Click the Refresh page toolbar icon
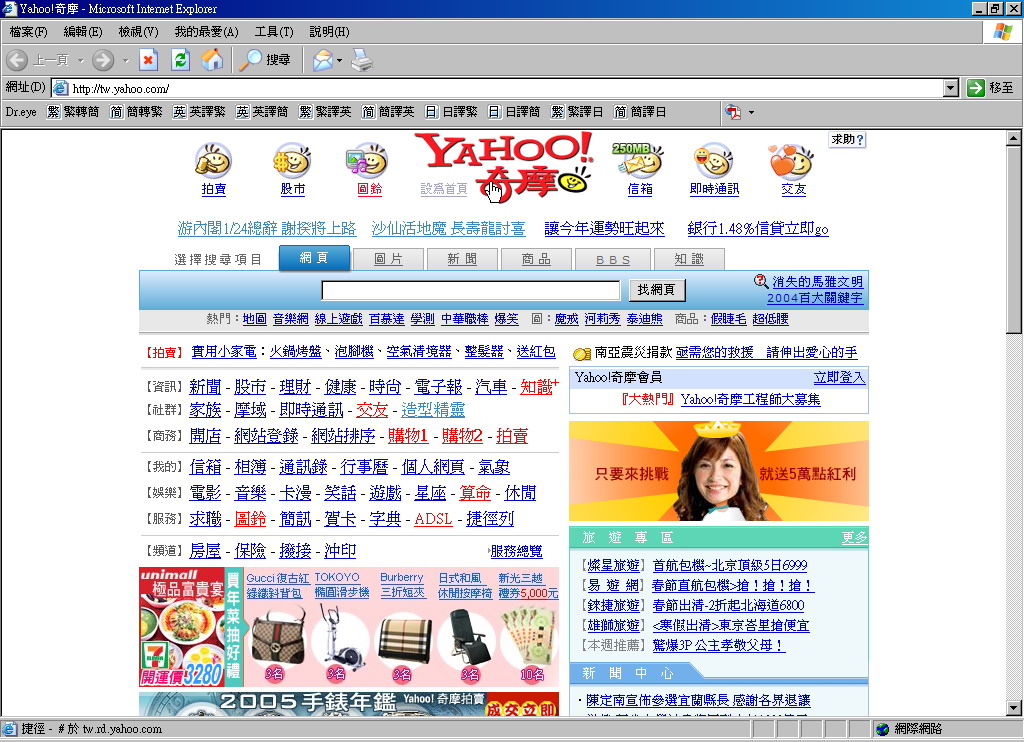Viewport: 1024px width, 742px height. (x=180, y=60)
